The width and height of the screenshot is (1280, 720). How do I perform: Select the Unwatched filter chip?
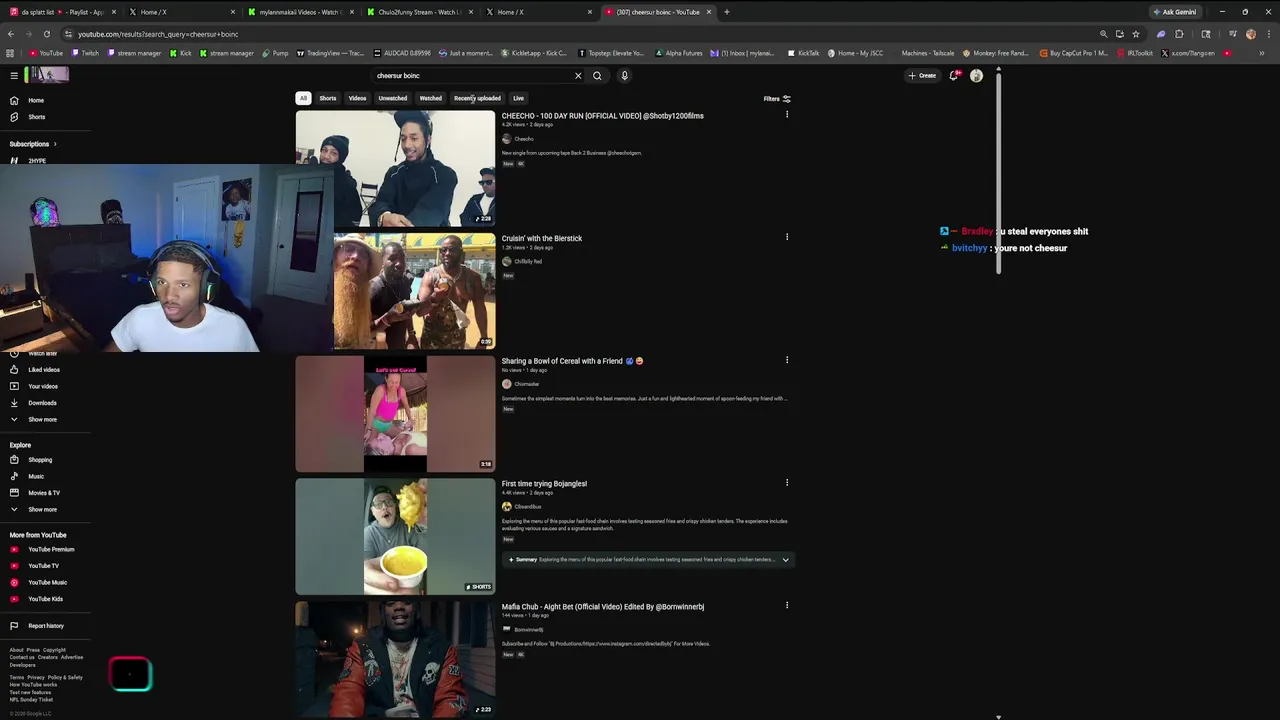click(393, 98)
